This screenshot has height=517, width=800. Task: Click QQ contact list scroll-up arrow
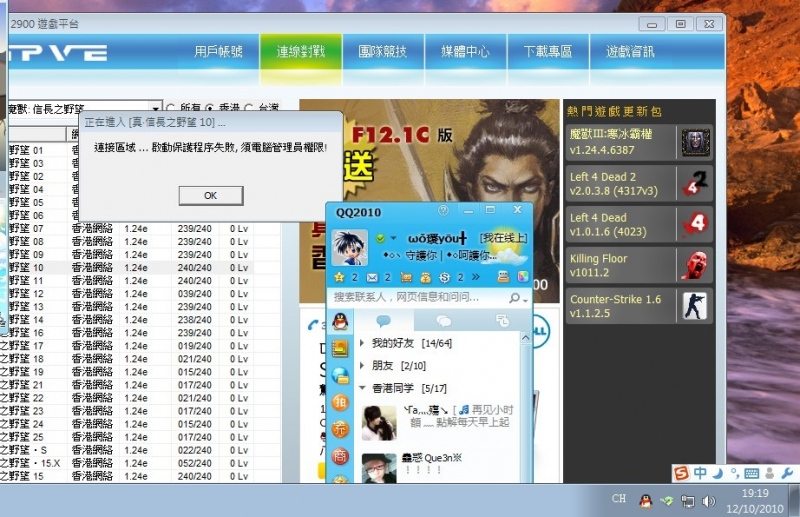(x=525, y=337)
